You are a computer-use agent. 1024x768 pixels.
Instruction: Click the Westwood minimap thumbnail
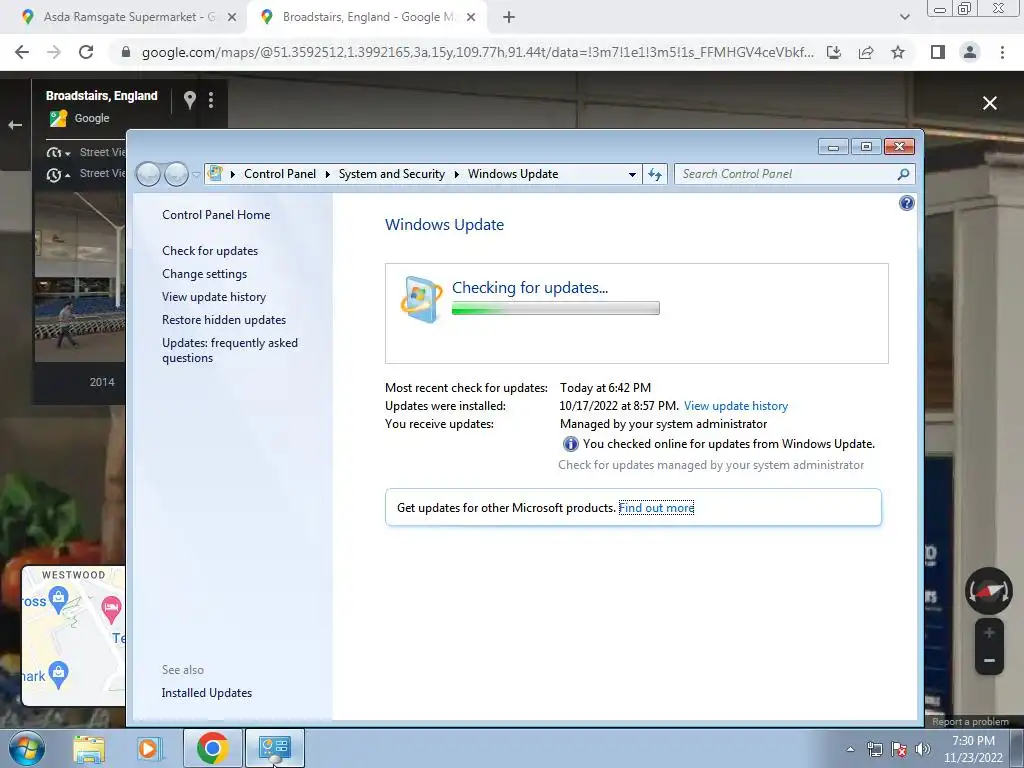73,636
